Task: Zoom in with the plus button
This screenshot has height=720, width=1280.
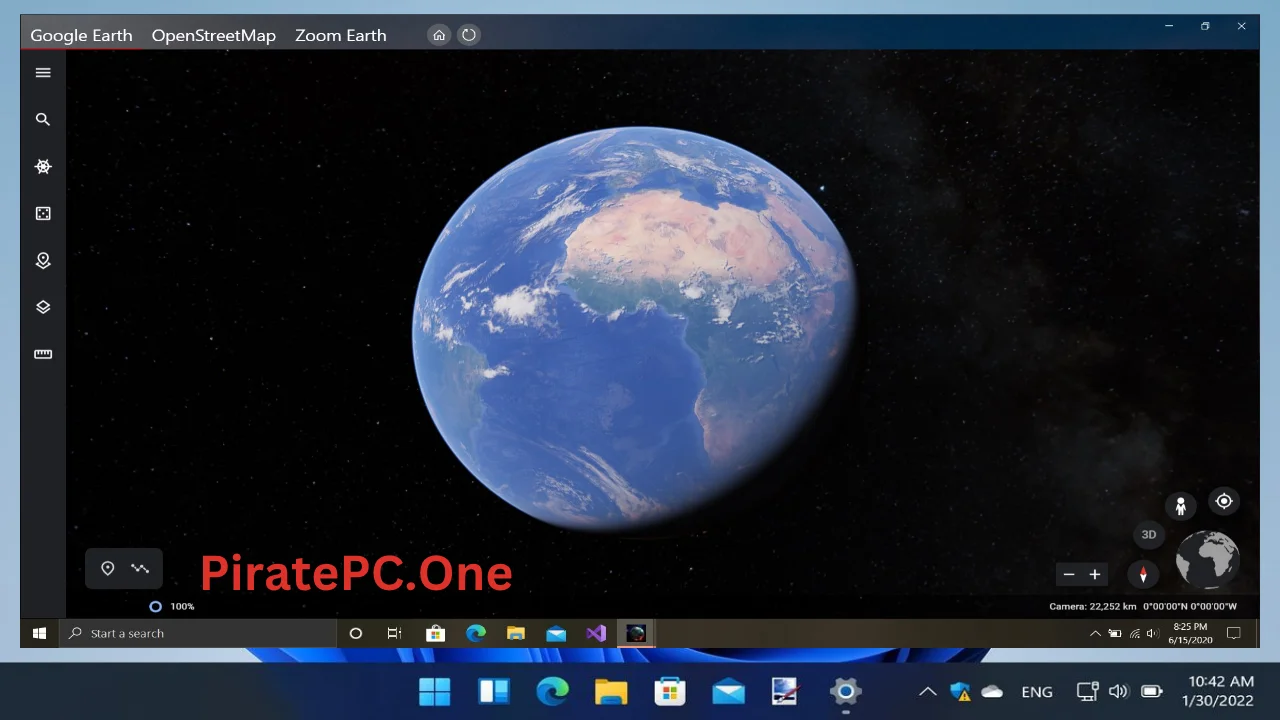Action: (1095, 574)
